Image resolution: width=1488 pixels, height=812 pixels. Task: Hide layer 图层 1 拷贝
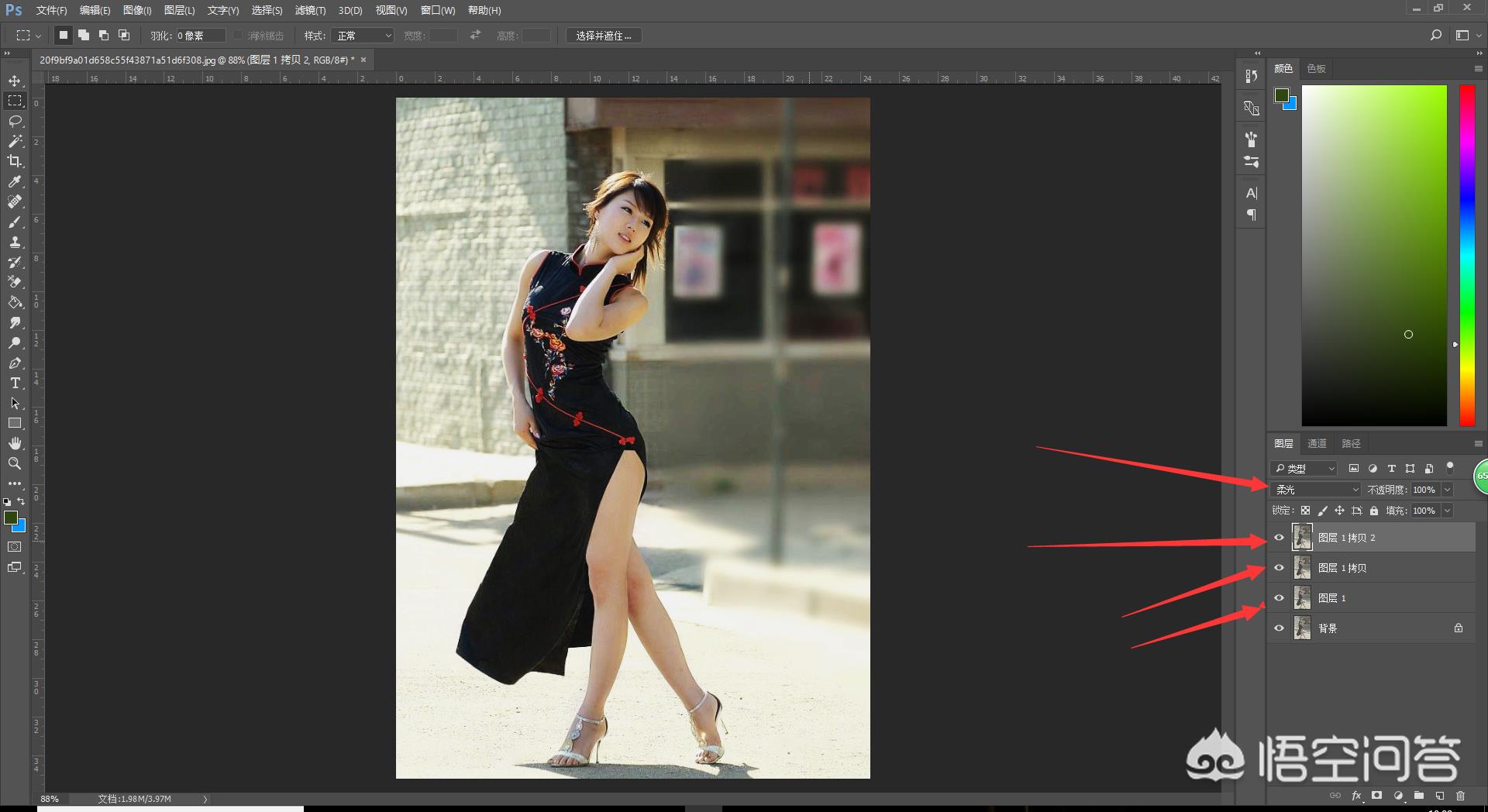pyautogui.click(x=1280, y=568)
